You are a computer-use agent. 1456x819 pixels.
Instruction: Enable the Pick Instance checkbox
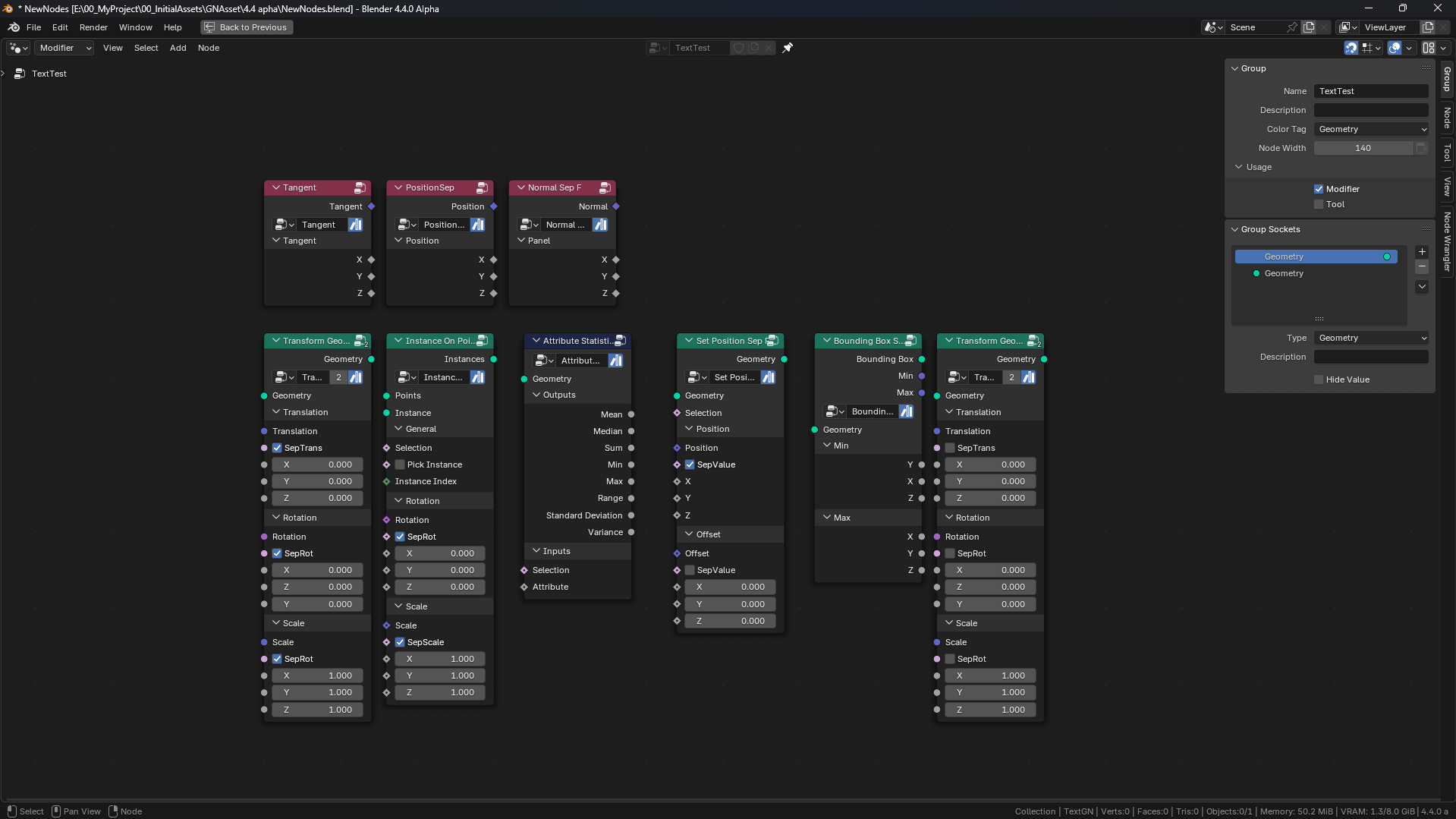click(x=400, y=465)
